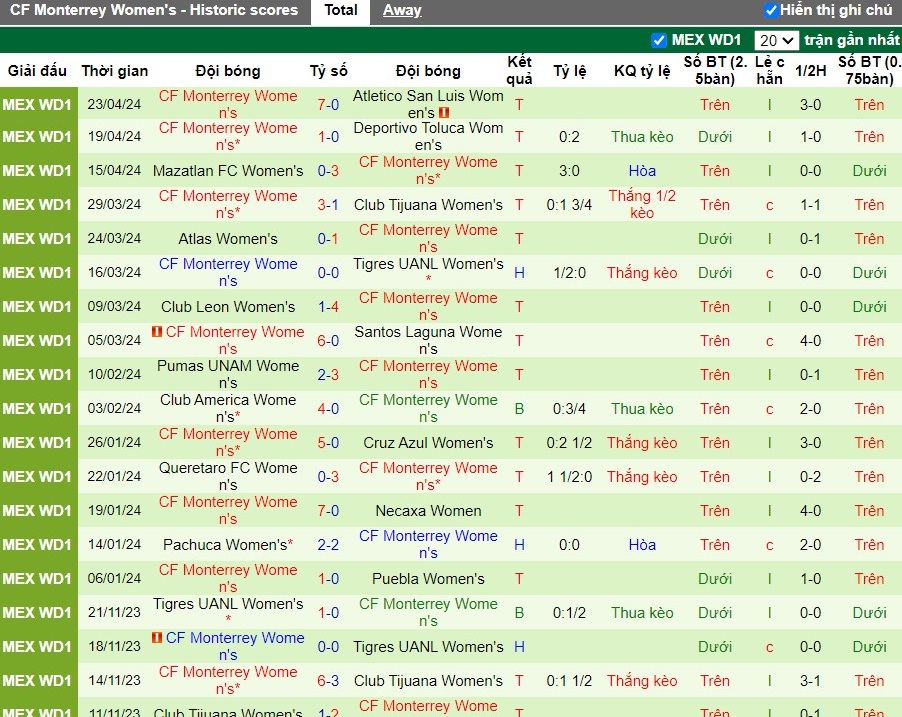Click the 0-0 score on 16/03/24 row

pyautogui.click(x=328, y=273)
